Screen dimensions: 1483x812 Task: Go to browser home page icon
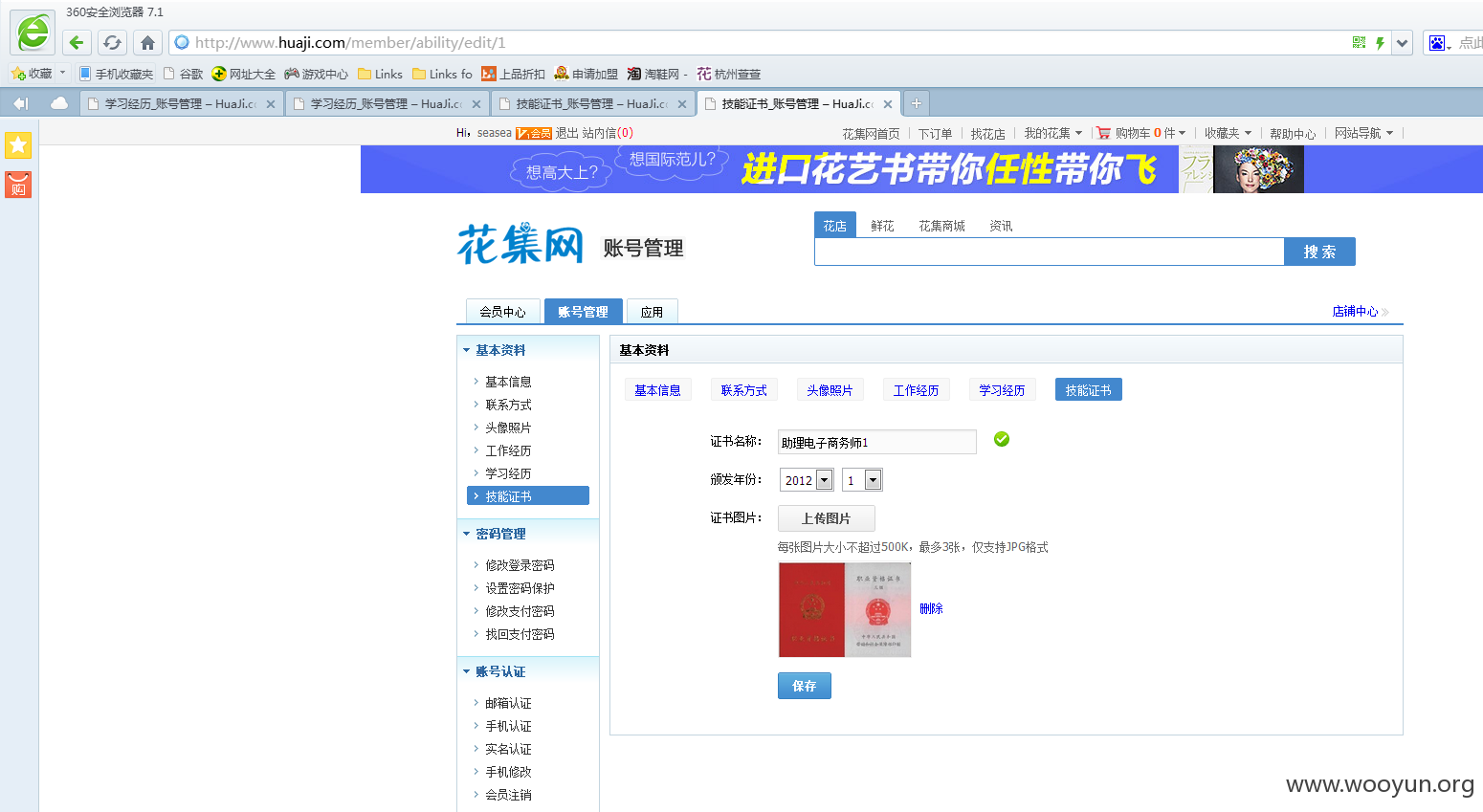point(147,42)
